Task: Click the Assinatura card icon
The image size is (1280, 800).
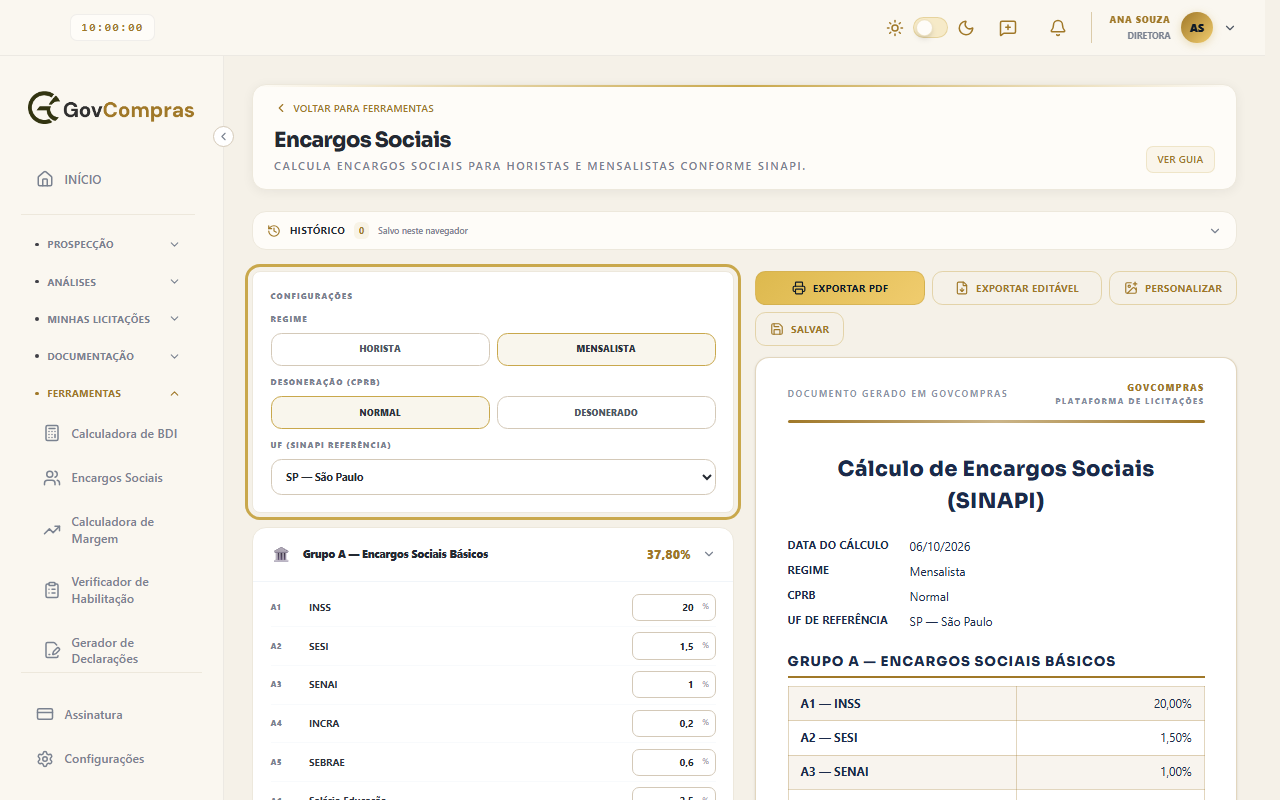Action: [x=45, y=715]
